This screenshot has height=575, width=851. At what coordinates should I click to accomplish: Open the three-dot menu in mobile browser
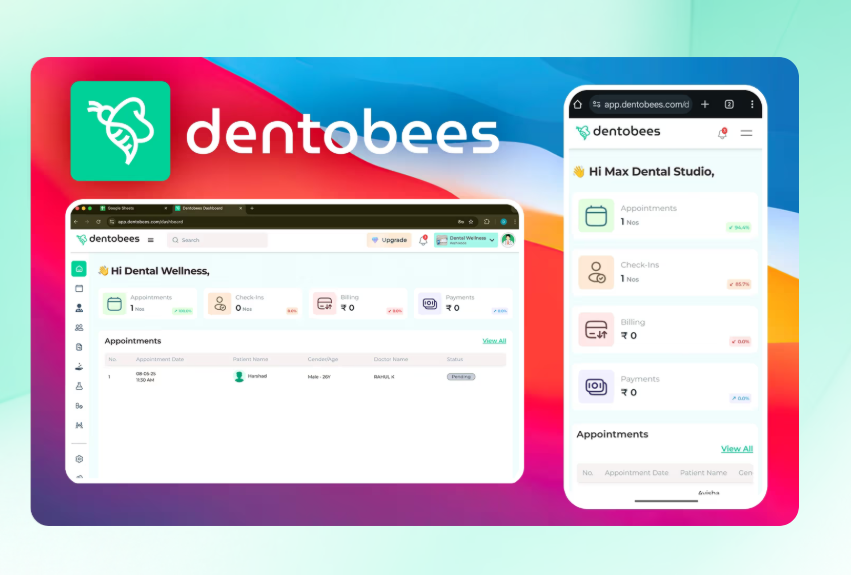pyautogui.click(x=752, y=104)
